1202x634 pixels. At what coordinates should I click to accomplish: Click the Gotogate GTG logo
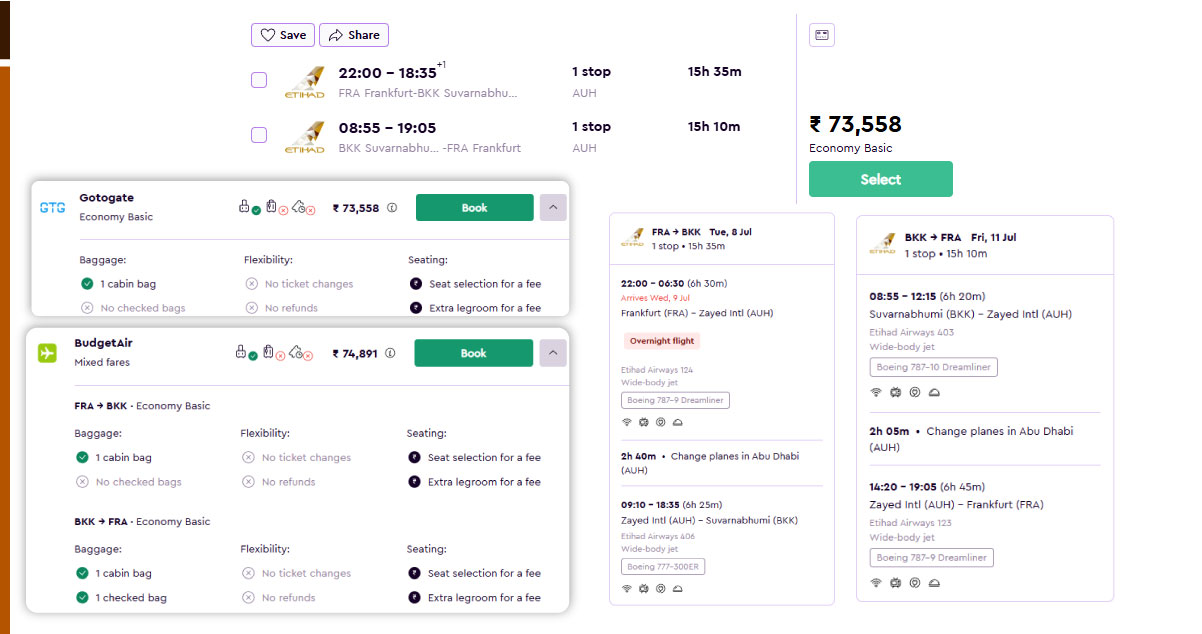(52, 207)
